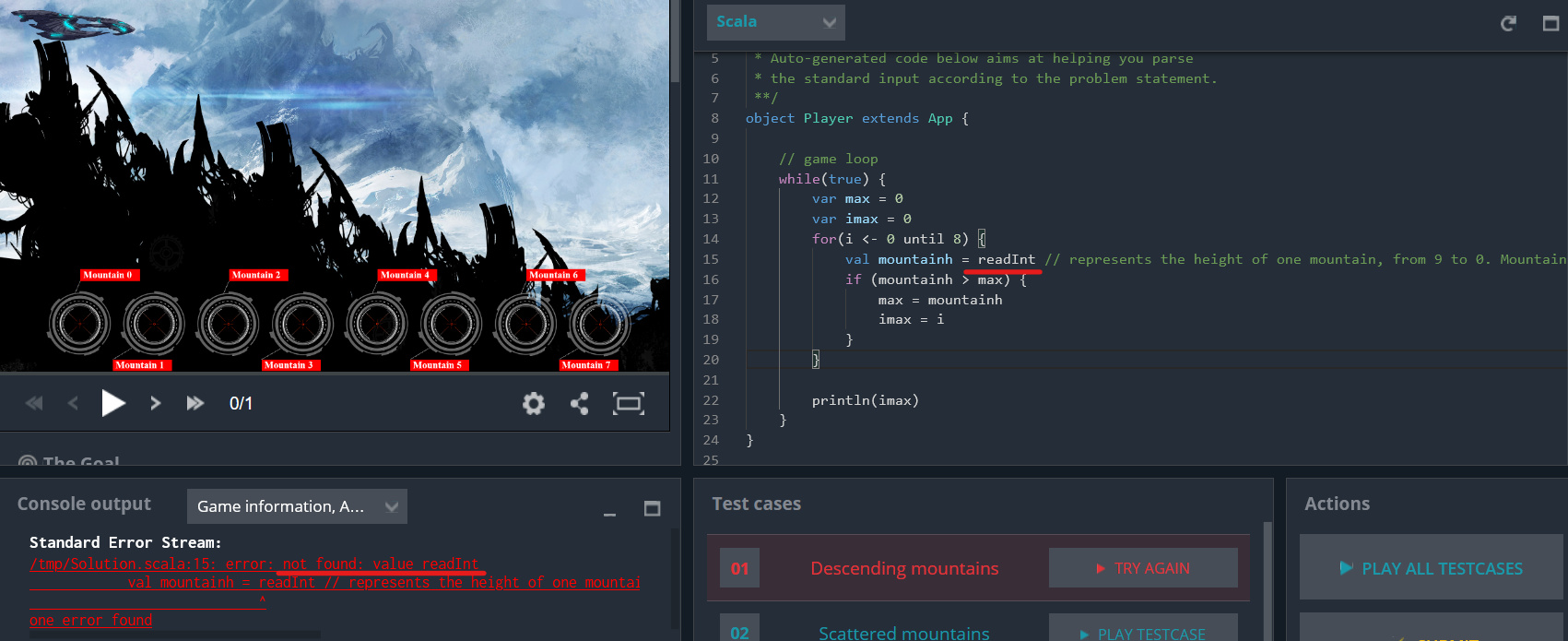Expand the Console output panel

coord(652,508)
